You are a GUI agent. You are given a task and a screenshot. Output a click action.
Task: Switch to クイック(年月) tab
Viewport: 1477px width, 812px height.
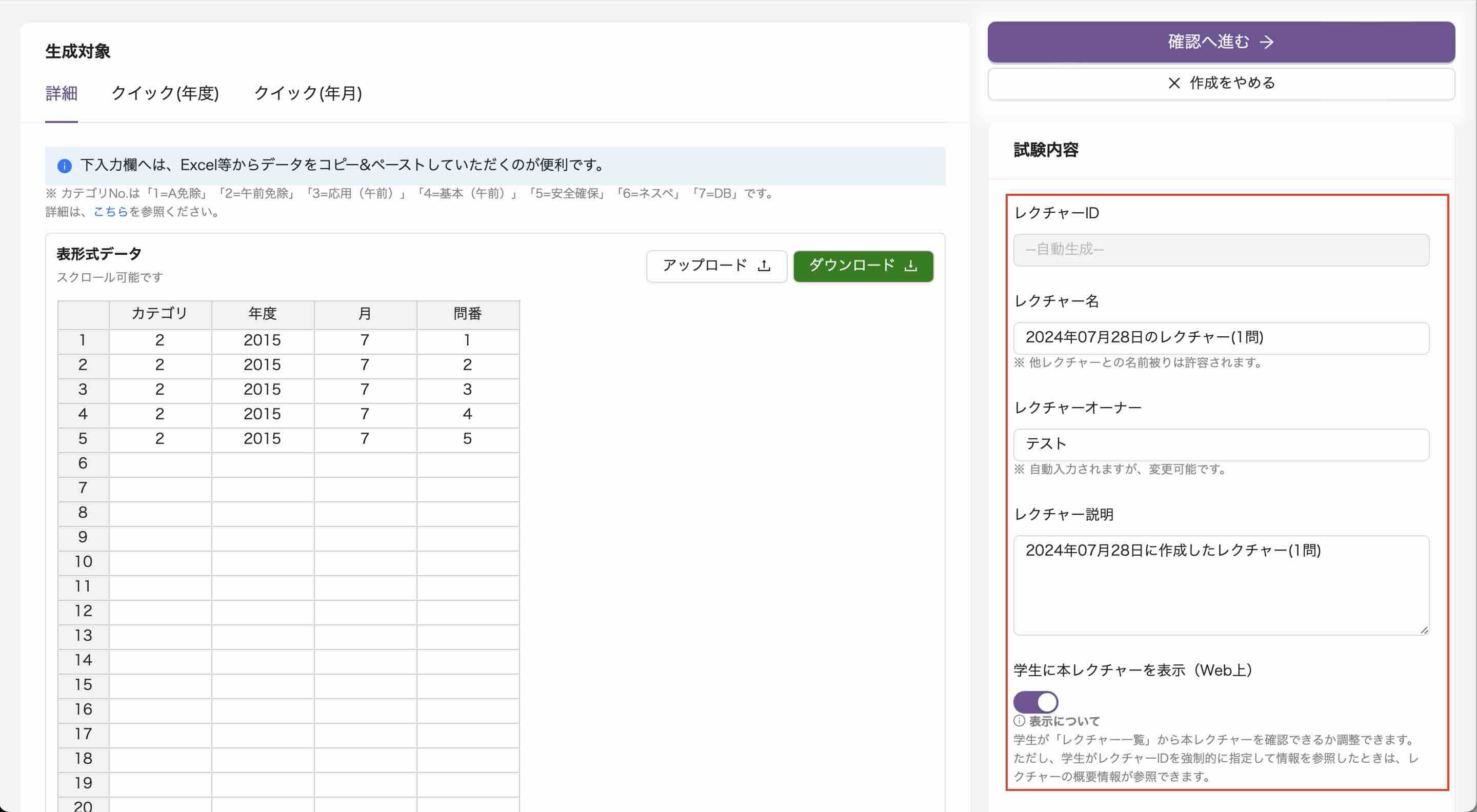click(308, 93)
